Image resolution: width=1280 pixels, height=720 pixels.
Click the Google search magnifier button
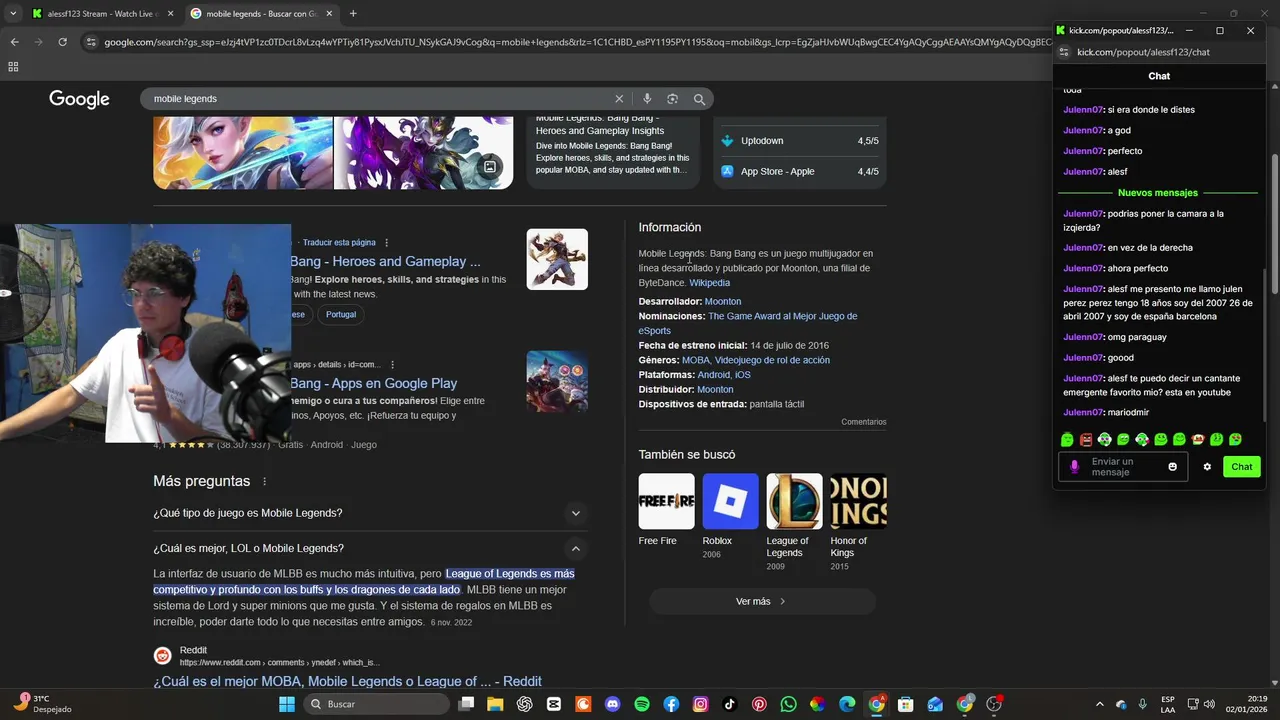tap(700, 99)
